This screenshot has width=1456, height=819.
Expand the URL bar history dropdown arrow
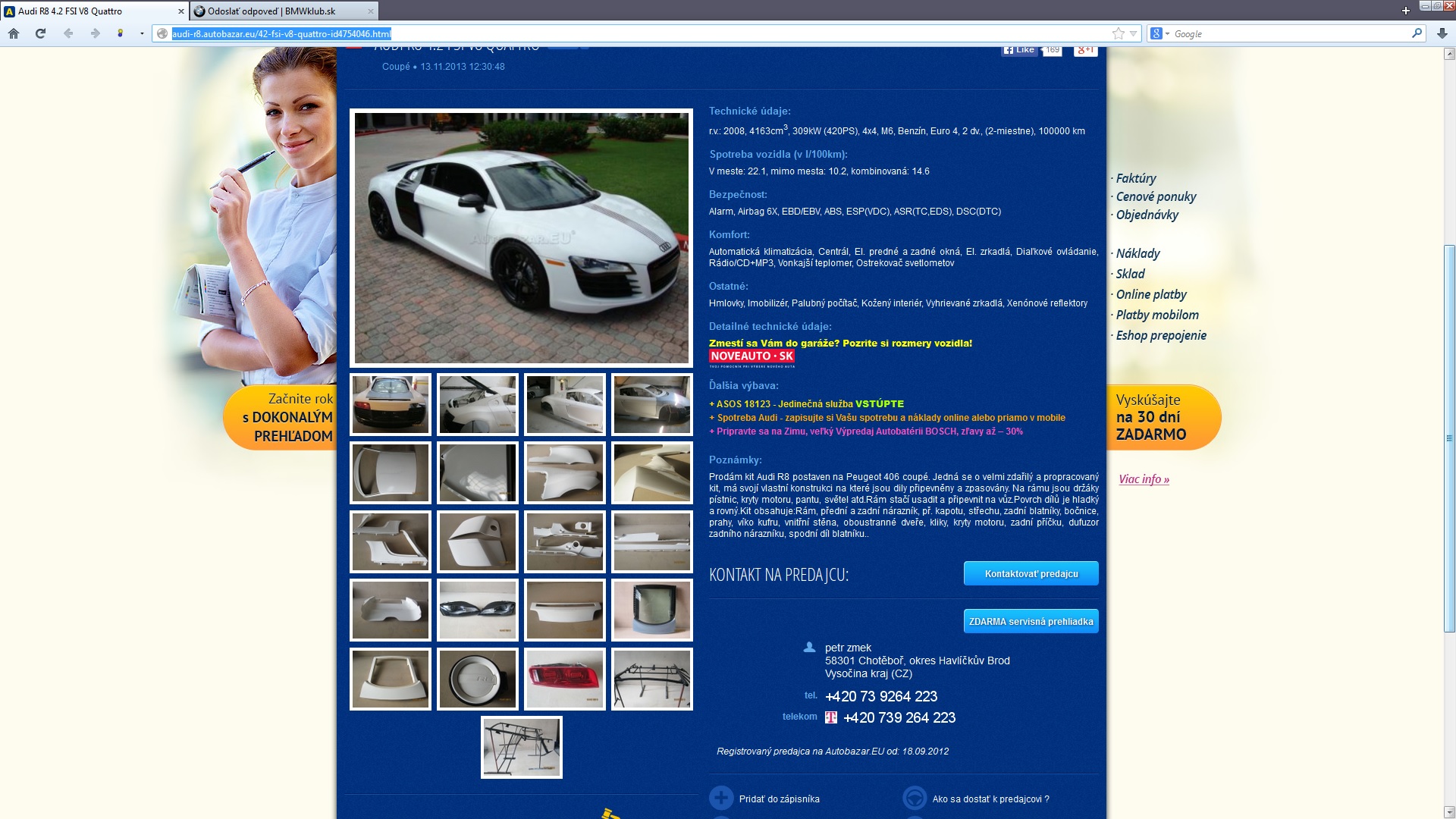pyautogui.click(x=1133, y=33)
